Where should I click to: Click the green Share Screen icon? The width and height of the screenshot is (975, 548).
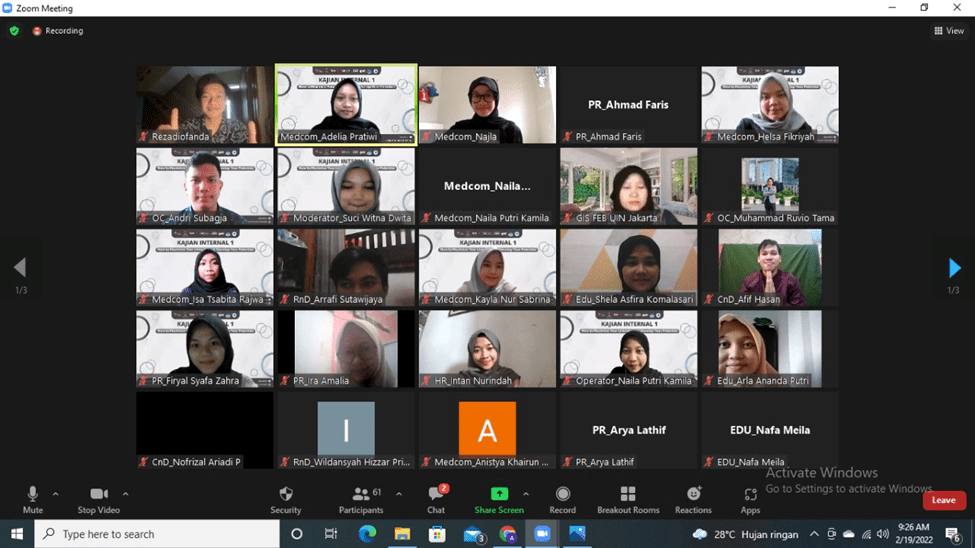click(x=498, y=495)
